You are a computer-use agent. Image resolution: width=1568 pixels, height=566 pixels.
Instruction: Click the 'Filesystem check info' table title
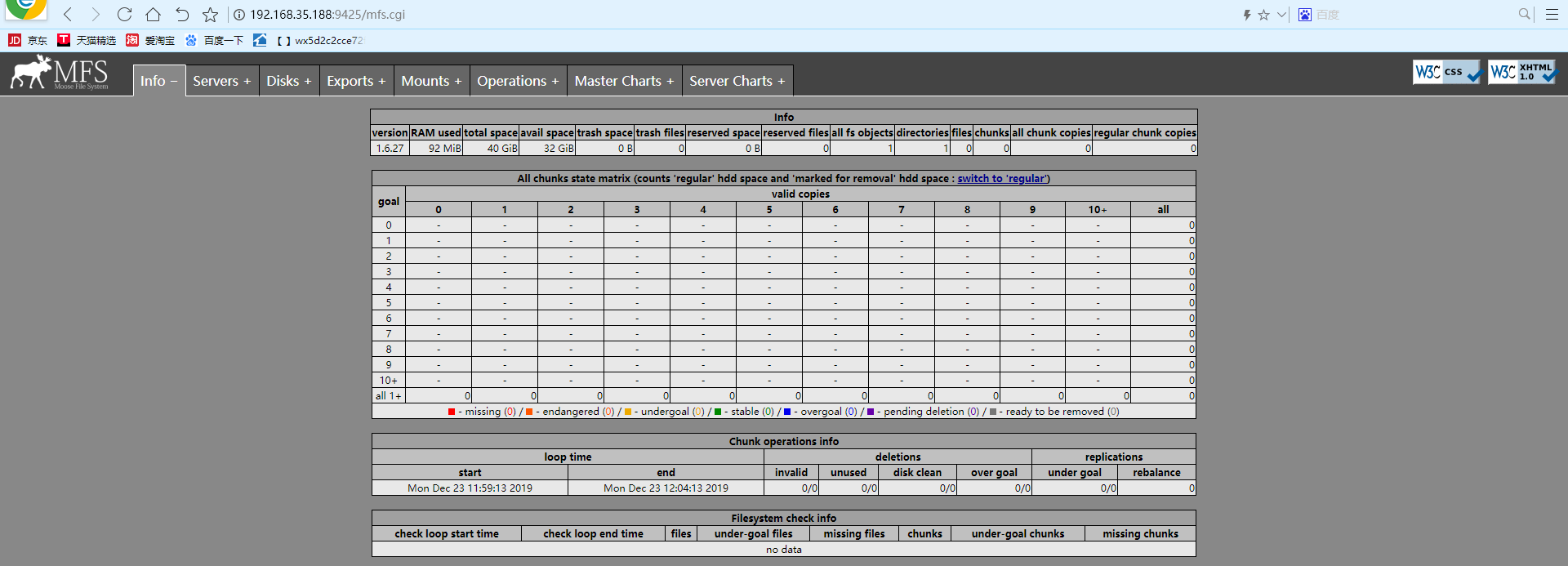(784, 519)
